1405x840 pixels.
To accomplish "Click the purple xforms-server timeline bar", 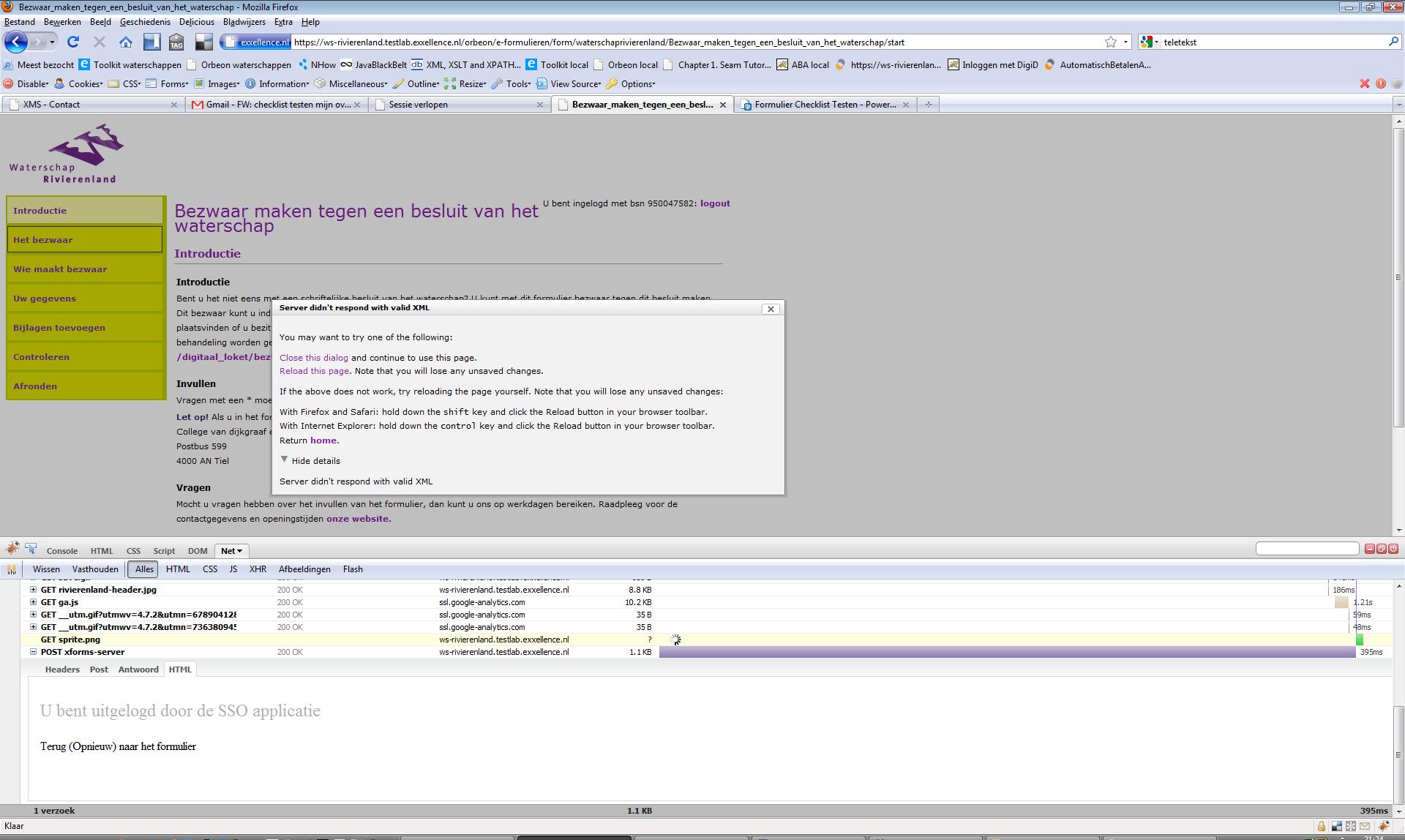I will [x=1006, y=652].
